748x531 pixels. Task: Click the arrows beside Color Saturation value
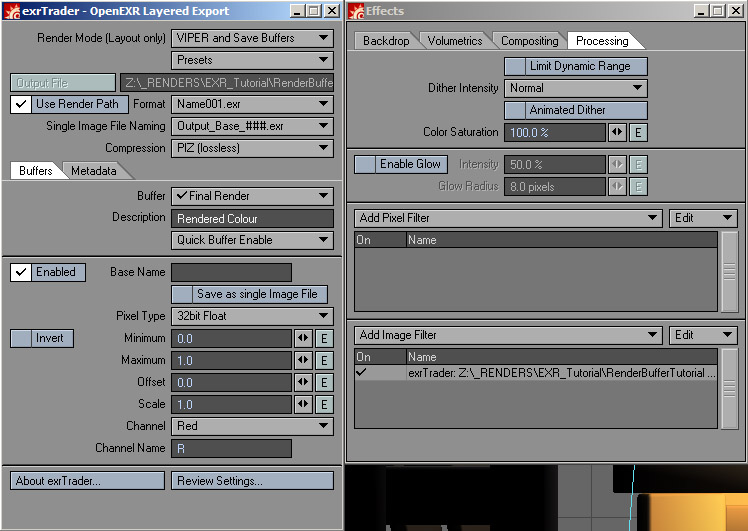(617, 133)
